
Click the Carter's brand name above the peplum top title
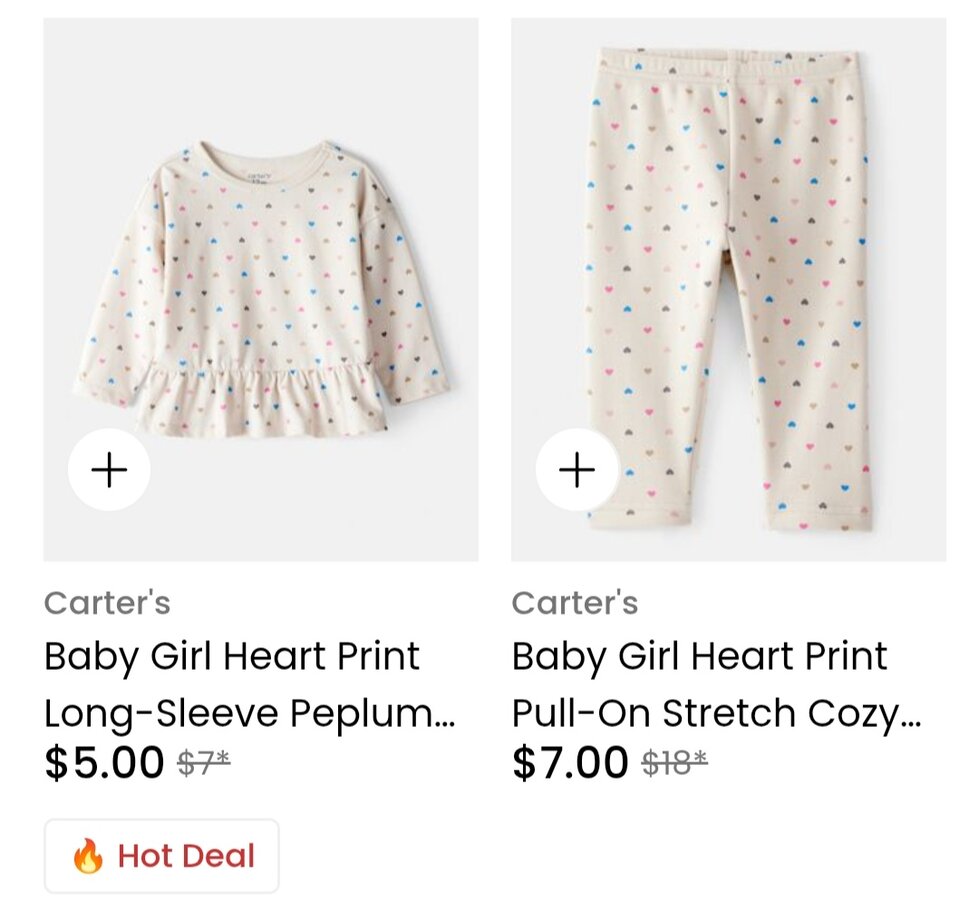(x=107, y=603)
